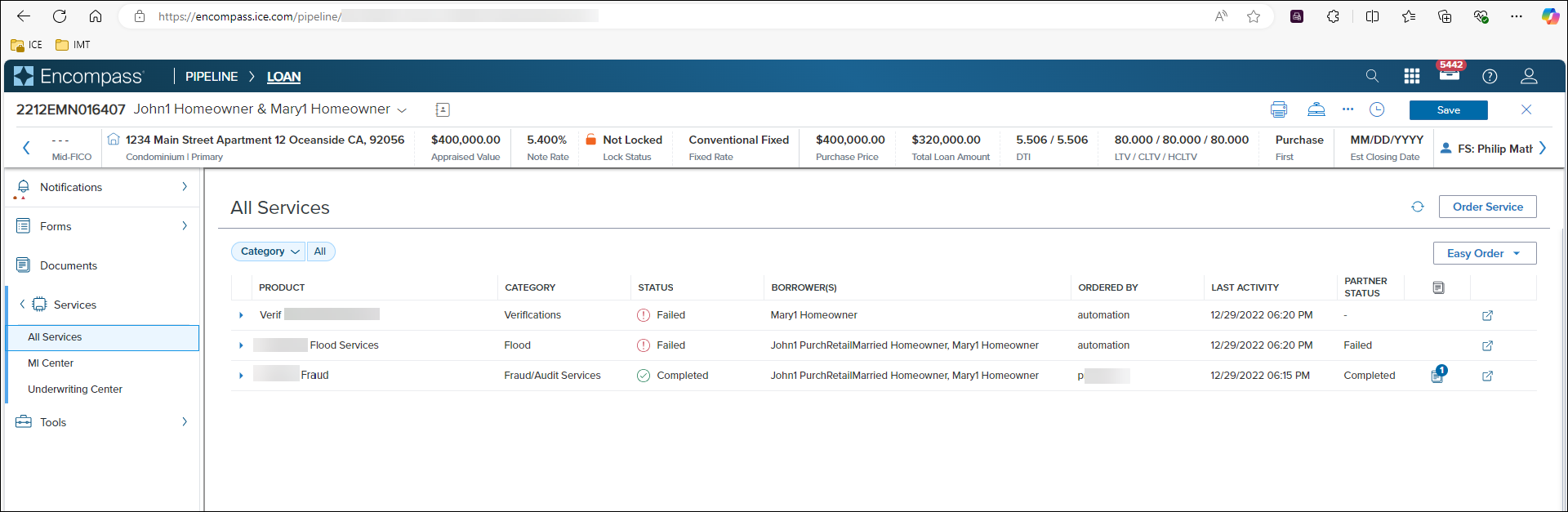Open the notifications inbox with 5442 badge

[1449, 75]
